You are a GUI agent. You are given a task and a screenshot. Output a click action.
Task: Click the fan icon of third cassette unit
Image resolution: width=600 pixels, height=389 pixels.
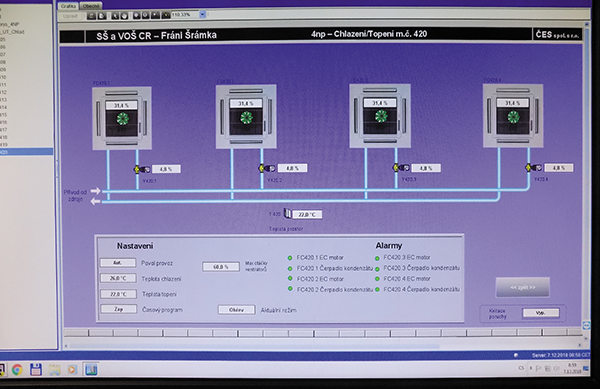pyautogui.click(x=381, y=116)
